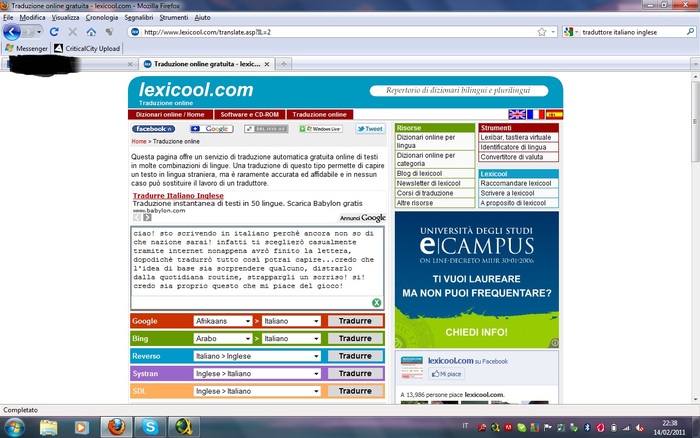
Task: Open the CriticalCity Upload bookmark
Action: pyautogui.click(x=87, y=48)
